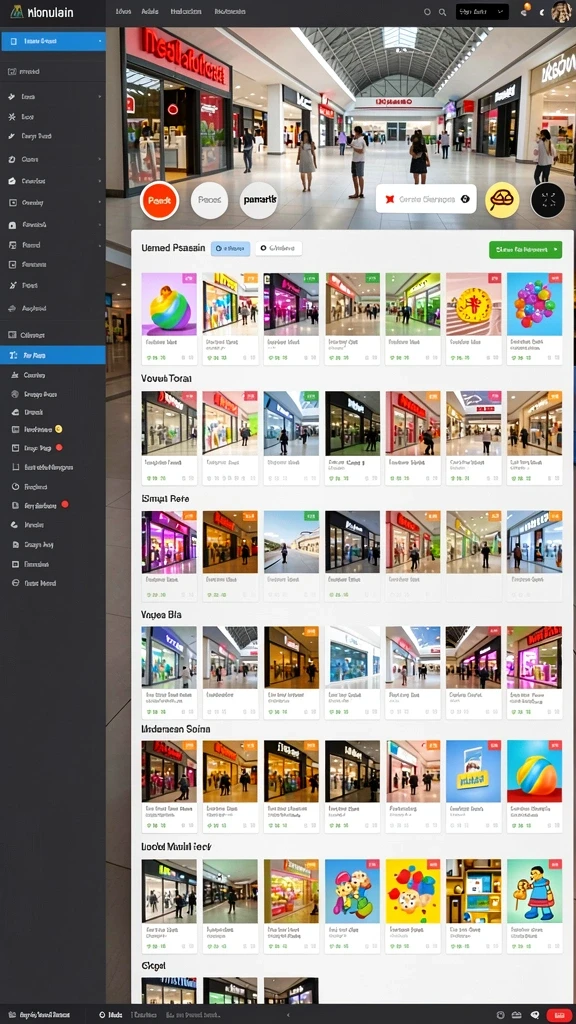
Task: Open the dark dropdown in the top bar
Action: coord(482,12)
